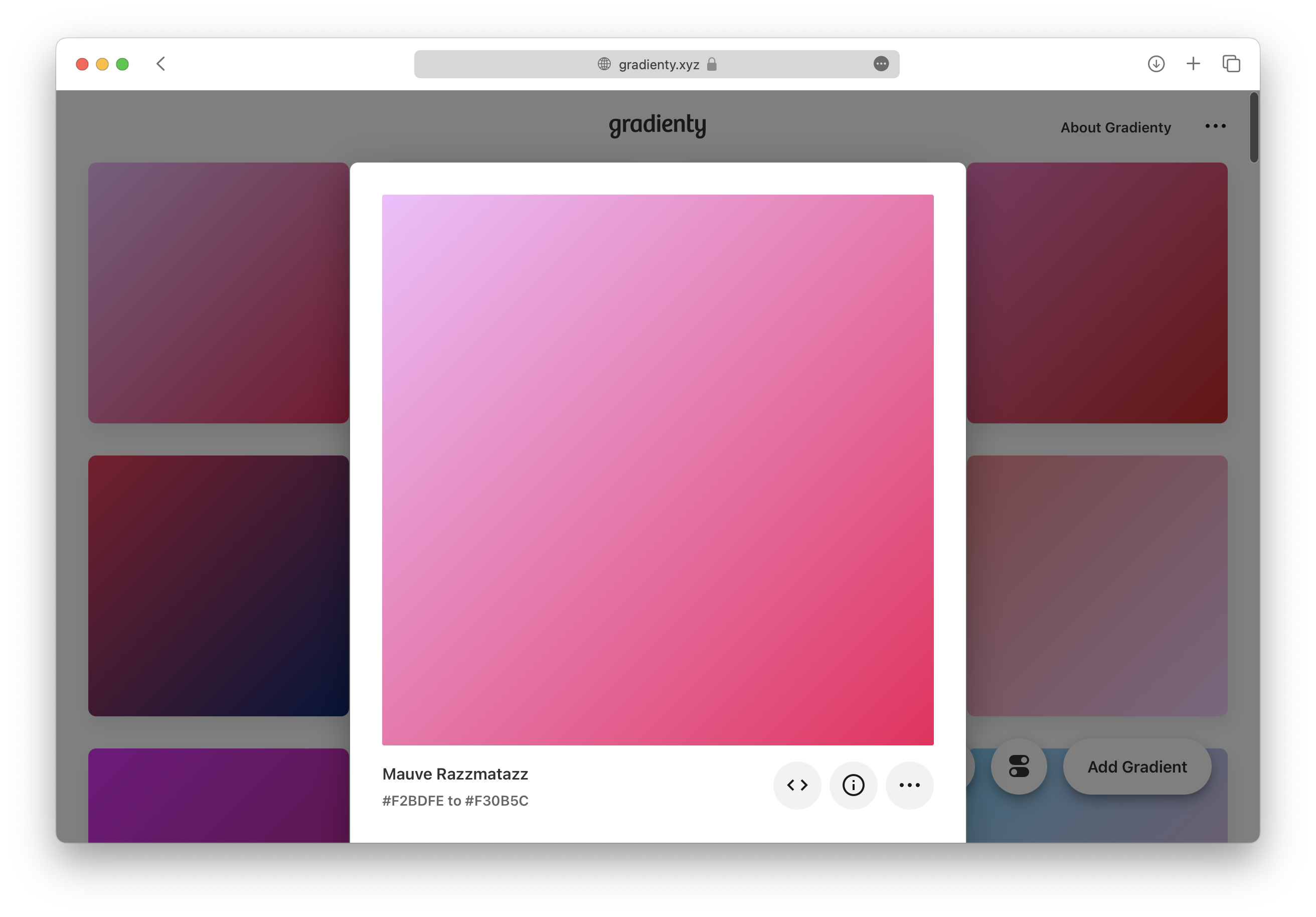The width and height of the screenshot is (1316, 917).
Task: Open more options for Mauve Razzmatazz
Action: click(909, 785)
